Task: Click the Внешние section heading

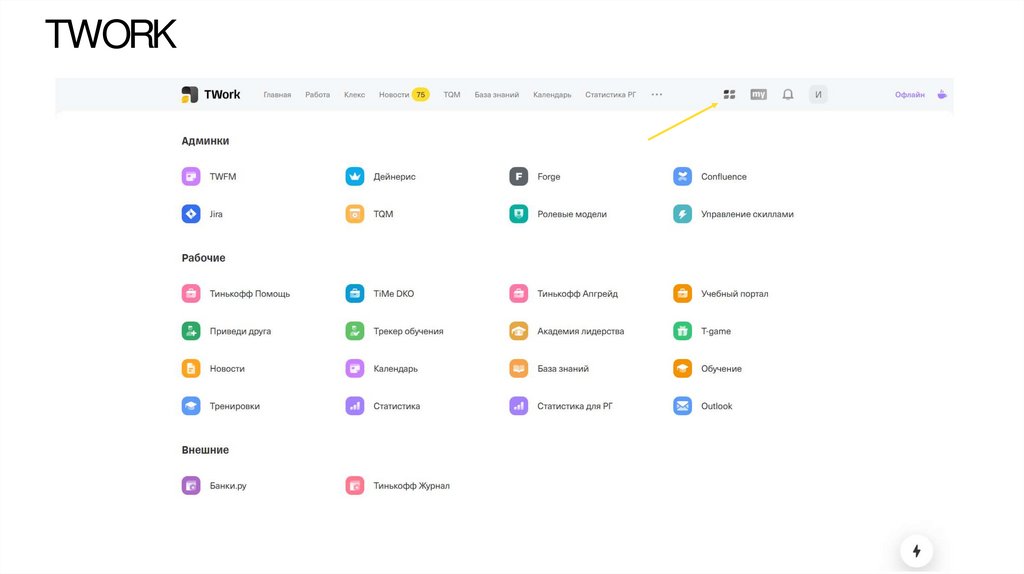Action: [x=205, y=449]
